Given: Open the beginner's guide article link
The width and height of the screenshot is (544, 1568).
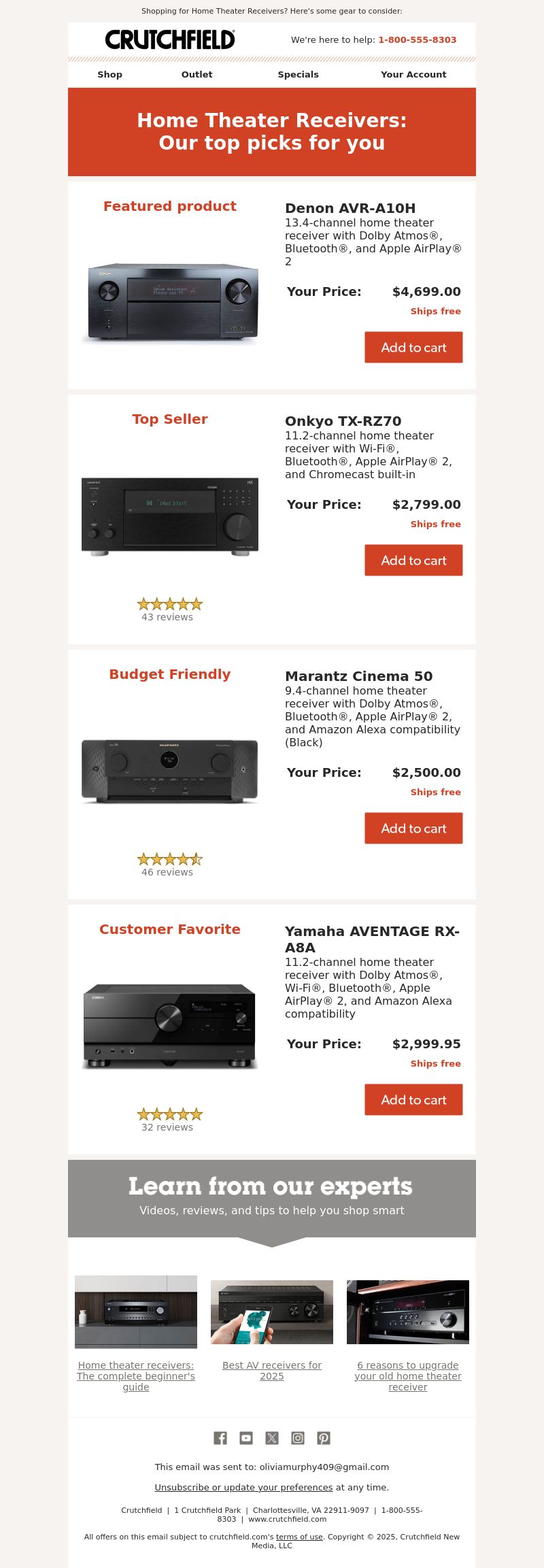Looking at the screenshot, I should (x=136, y=1376).
